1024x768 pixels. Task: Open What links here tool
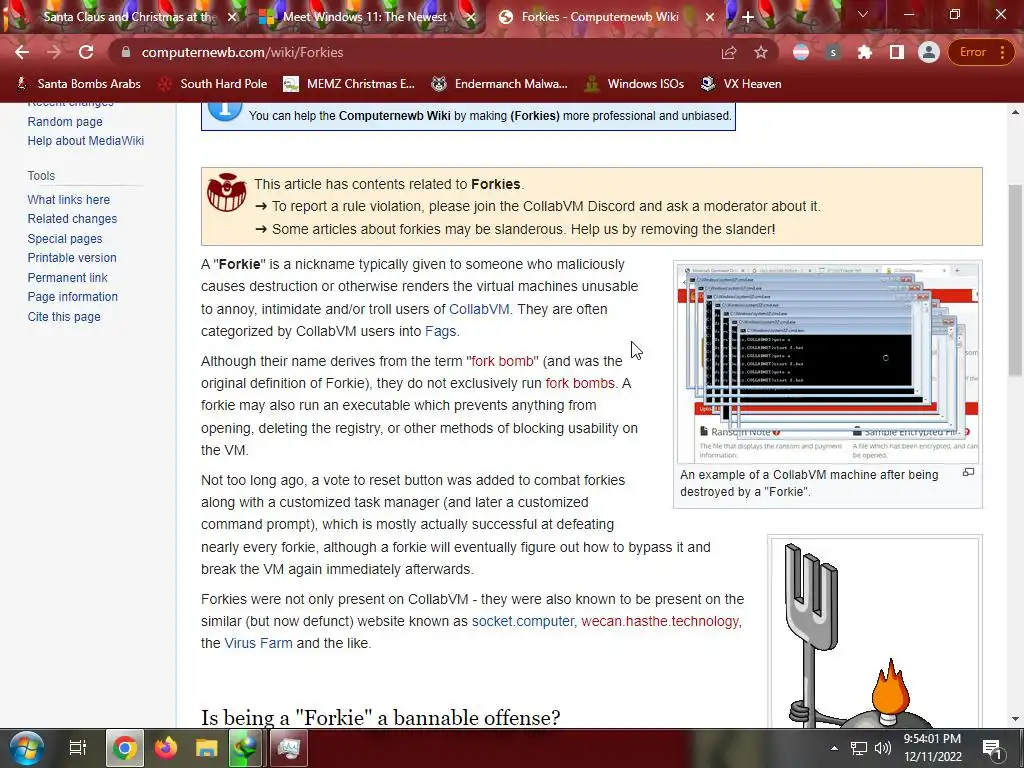point(69,199)
